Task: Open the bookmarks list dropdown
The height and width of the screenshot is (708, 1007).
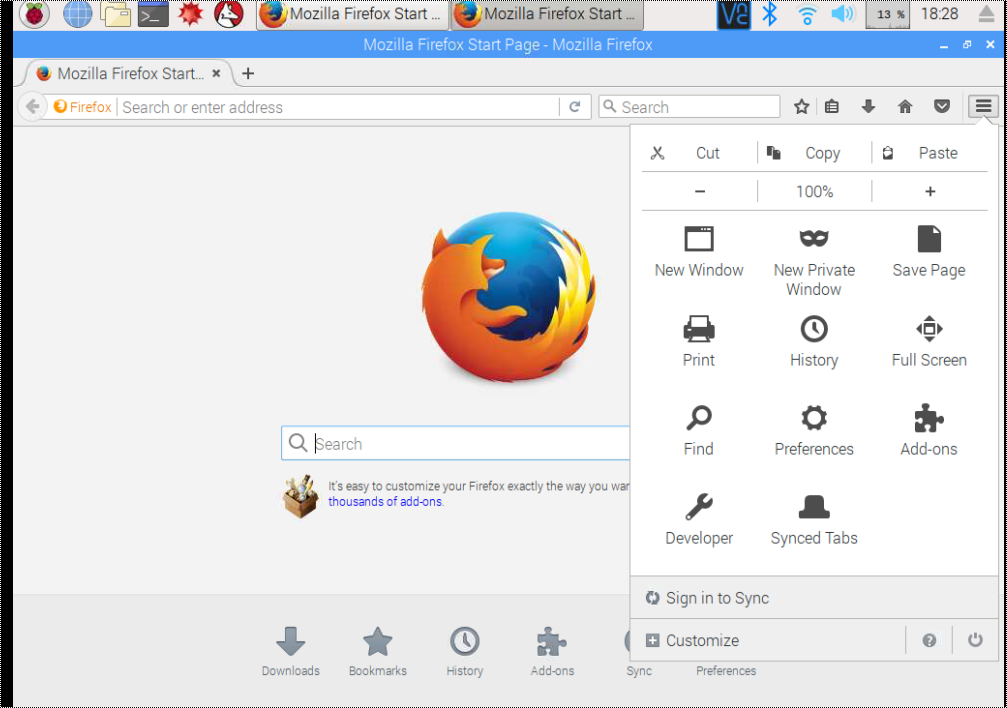Action: click(832, 106)
